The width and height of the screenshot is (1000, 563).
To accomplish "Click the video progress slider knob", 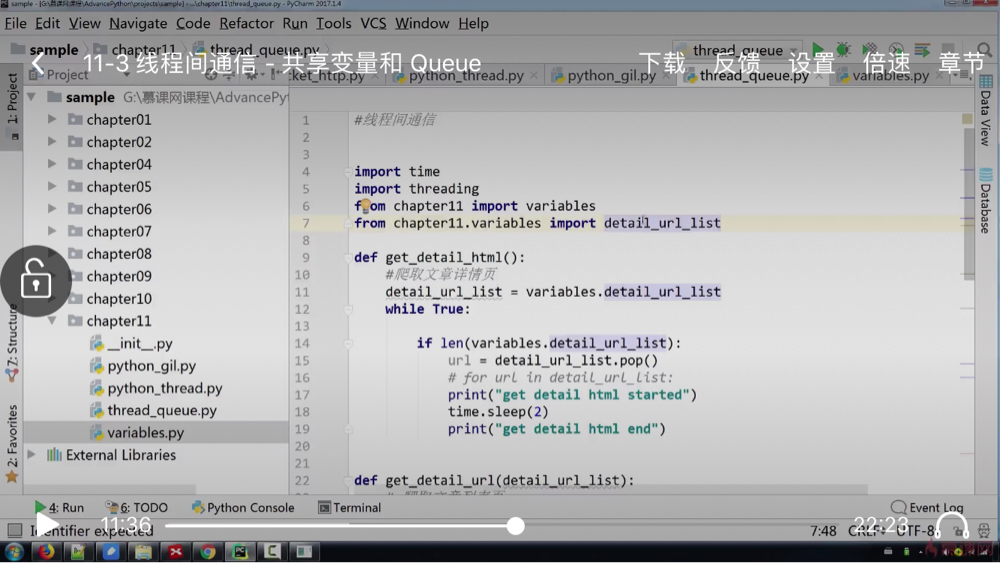I will (515, 526).
